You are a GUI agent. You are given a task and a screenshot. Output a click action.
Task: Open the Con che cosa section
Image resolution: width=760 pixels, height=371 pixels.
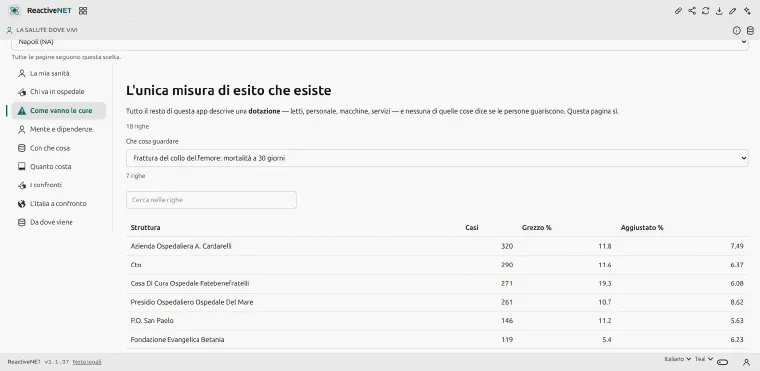59,148
